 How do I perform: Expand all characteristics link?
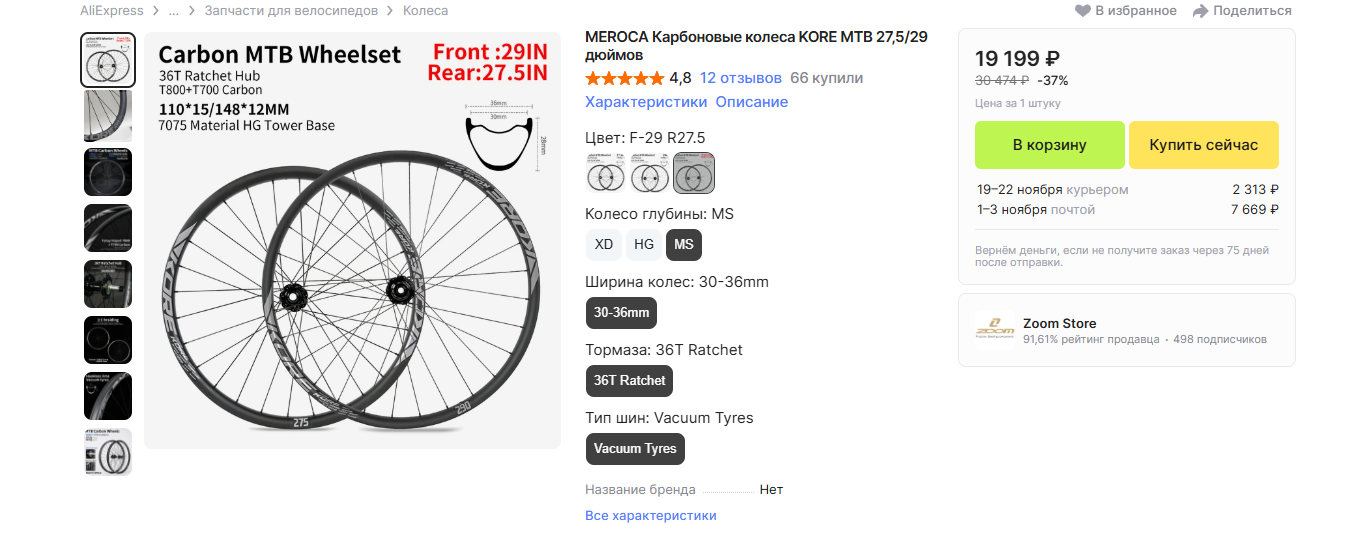coord(650,516)
